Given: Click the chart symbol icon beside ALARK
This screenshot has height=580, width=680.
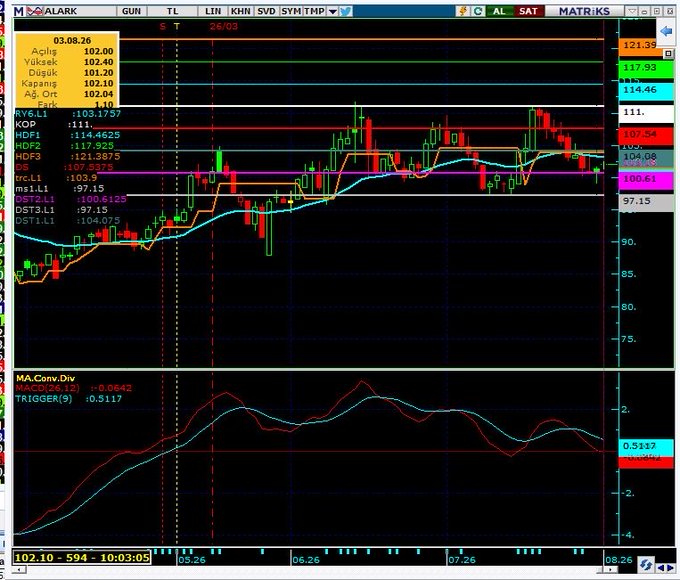Looking at the screenshot, I should tap(35, 11).
